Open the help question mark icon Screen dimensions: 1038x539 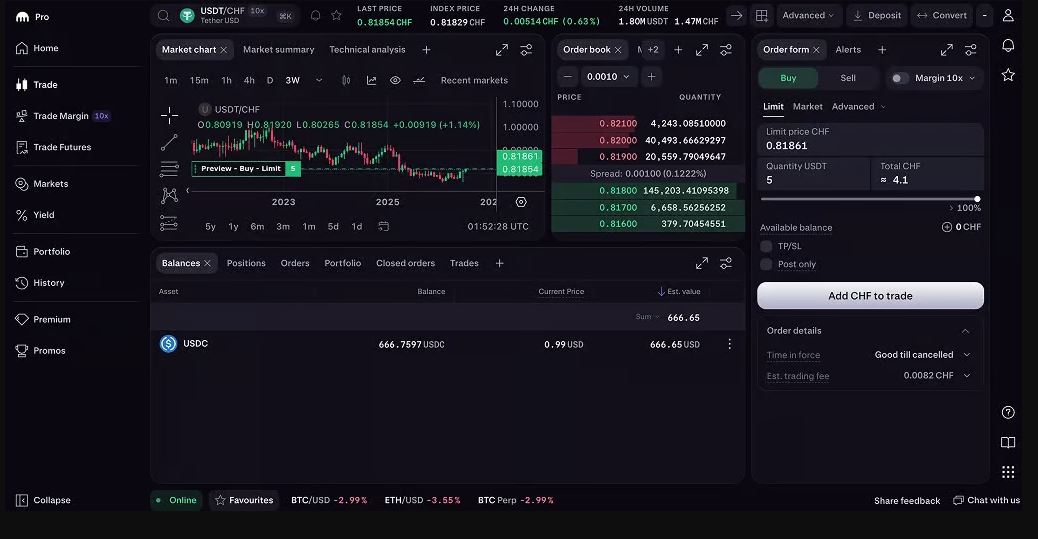(x=1008, y=413)
